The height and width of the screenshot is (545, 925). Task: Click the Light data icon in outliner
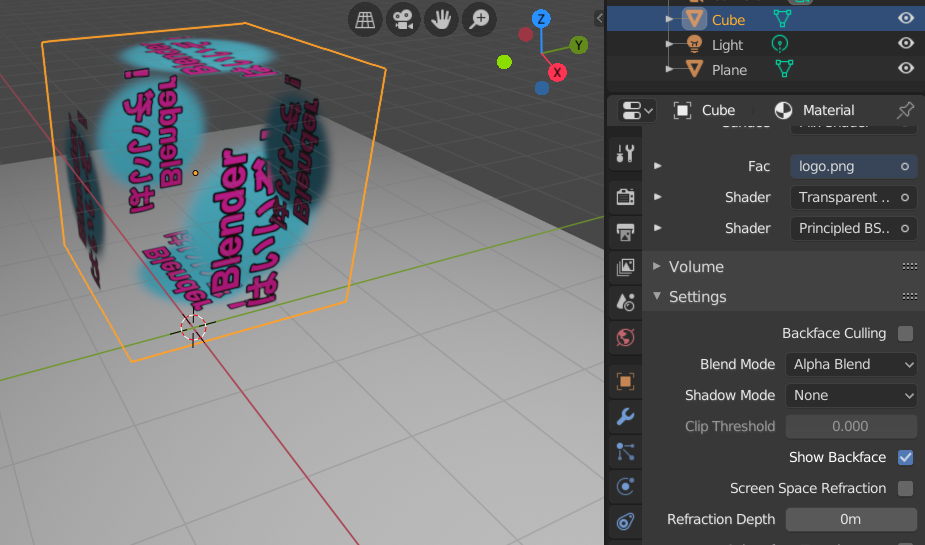(x=780, y=44)
